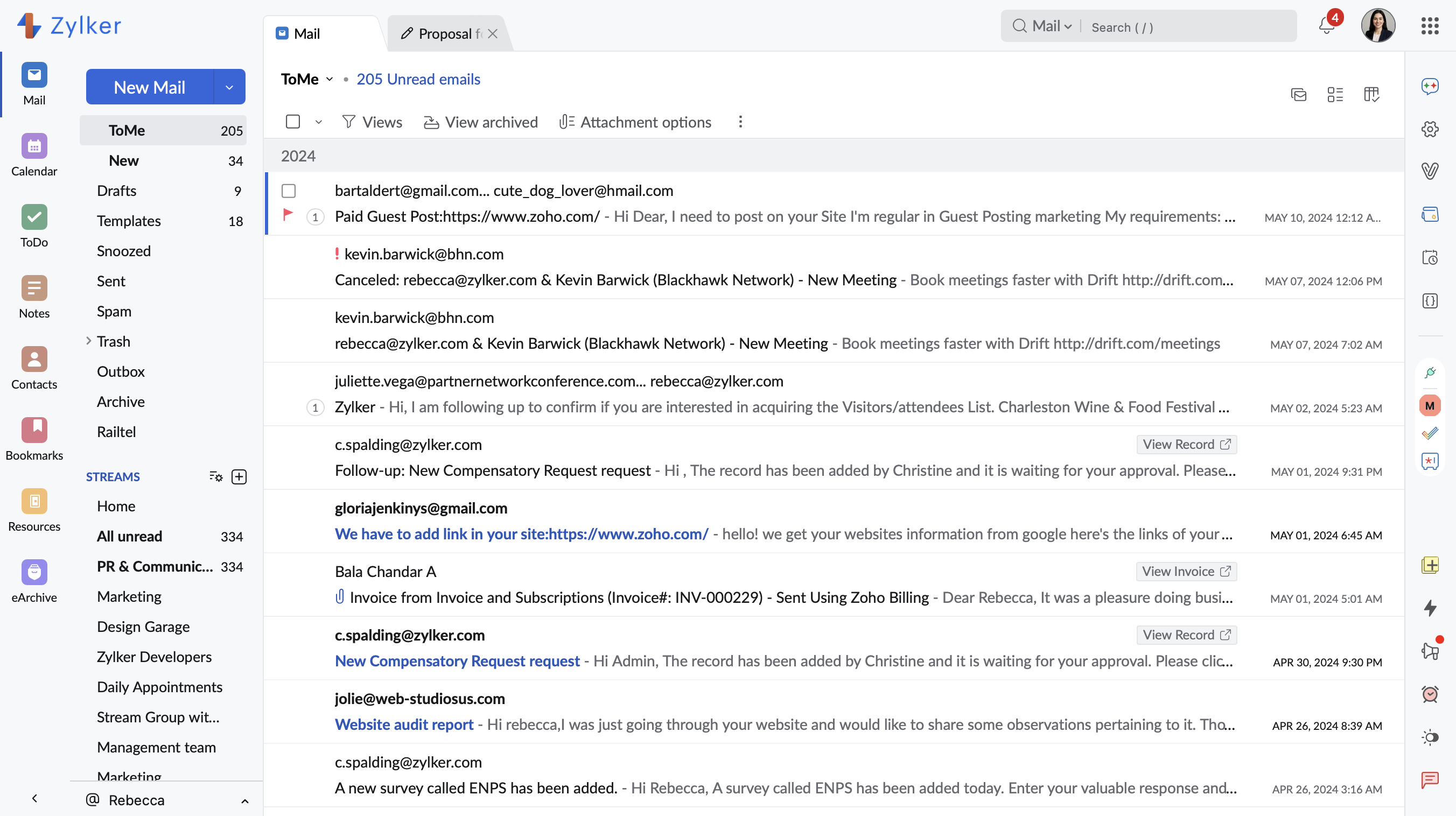Open the chat message icon at bottom right
Viewport: 1456px width, 816px height.
coord(1430,780)
